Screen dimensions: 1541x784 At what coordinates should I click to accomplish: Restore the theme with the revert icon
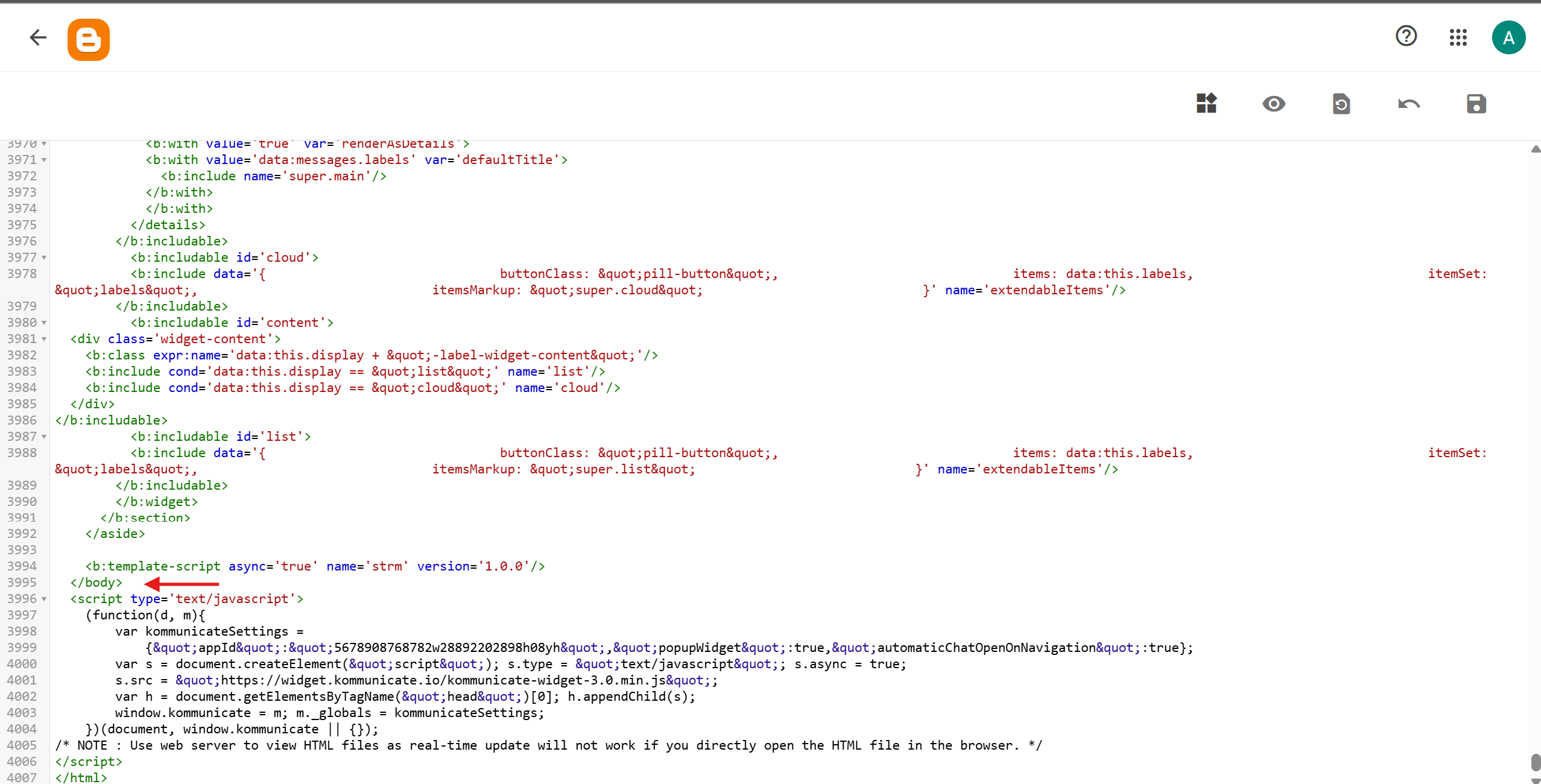click(x=1341, y=104)
